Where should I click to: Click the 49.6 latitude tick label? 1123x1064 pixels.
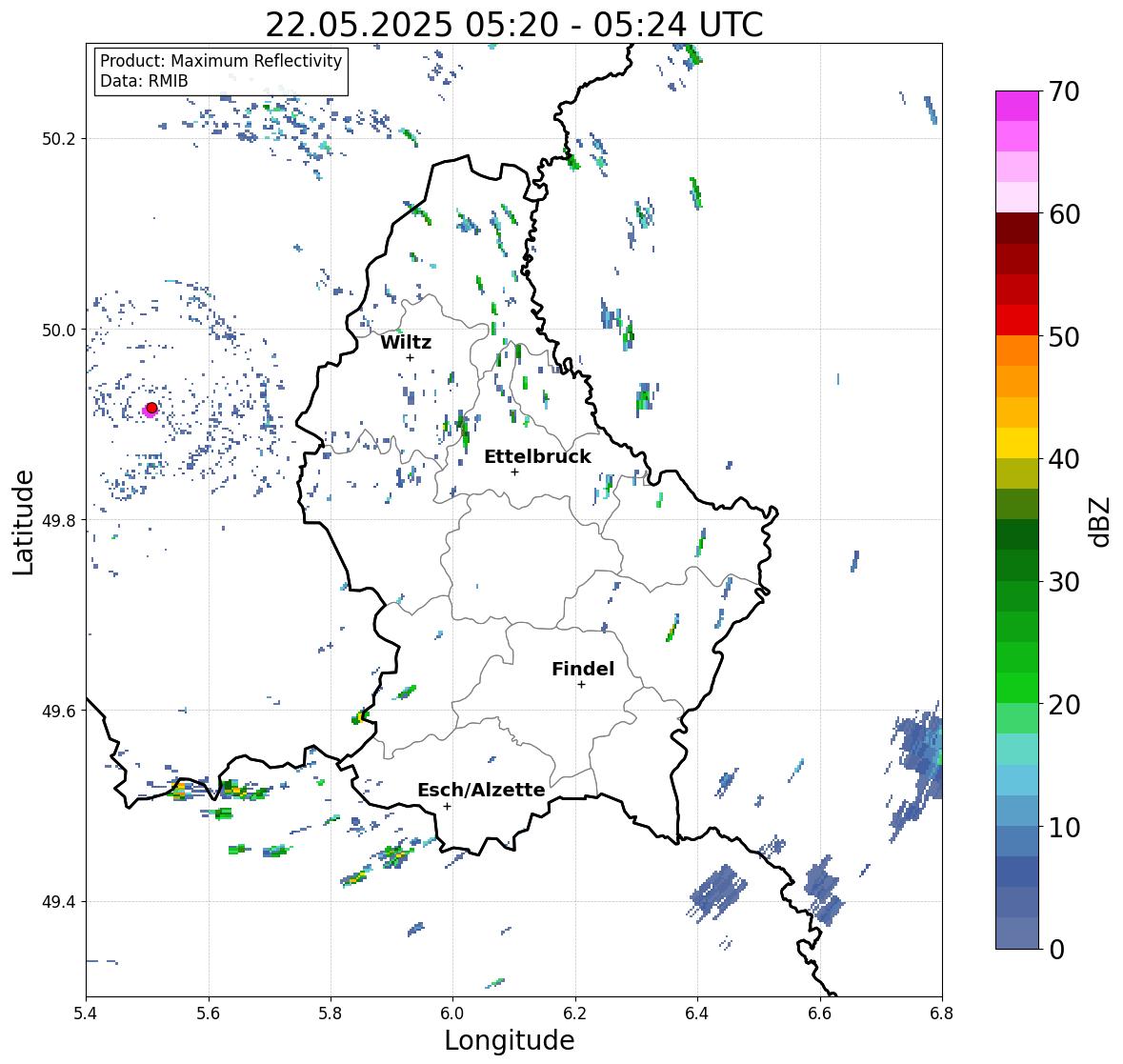tap(59, 711)
